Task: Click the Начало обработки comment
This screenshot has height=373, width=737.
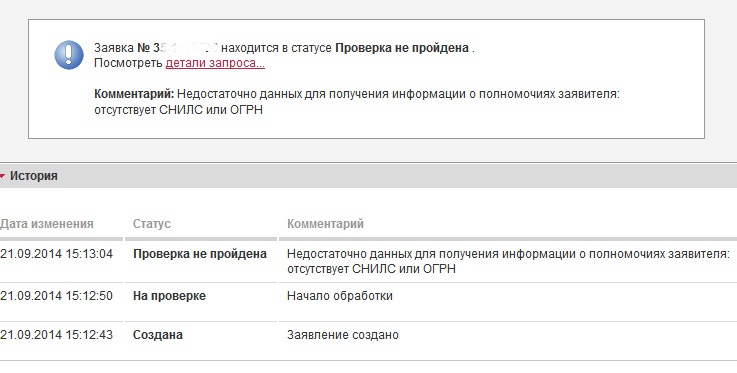Action: click(x=340, y=296)
